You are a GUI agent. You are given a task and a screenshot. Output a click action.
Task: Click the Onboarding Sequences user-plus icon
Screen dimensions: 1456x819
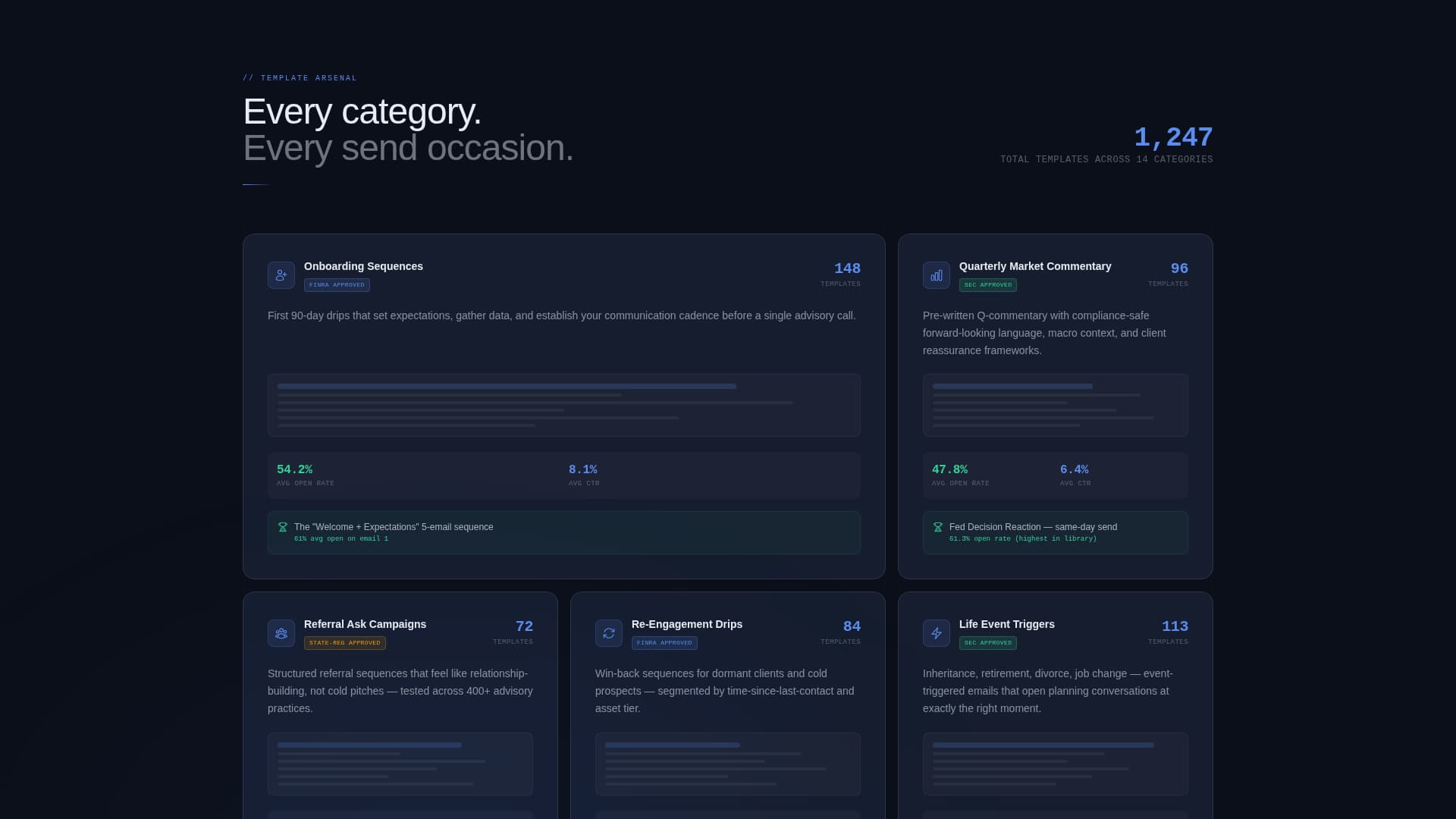click(x=281, y=275)
